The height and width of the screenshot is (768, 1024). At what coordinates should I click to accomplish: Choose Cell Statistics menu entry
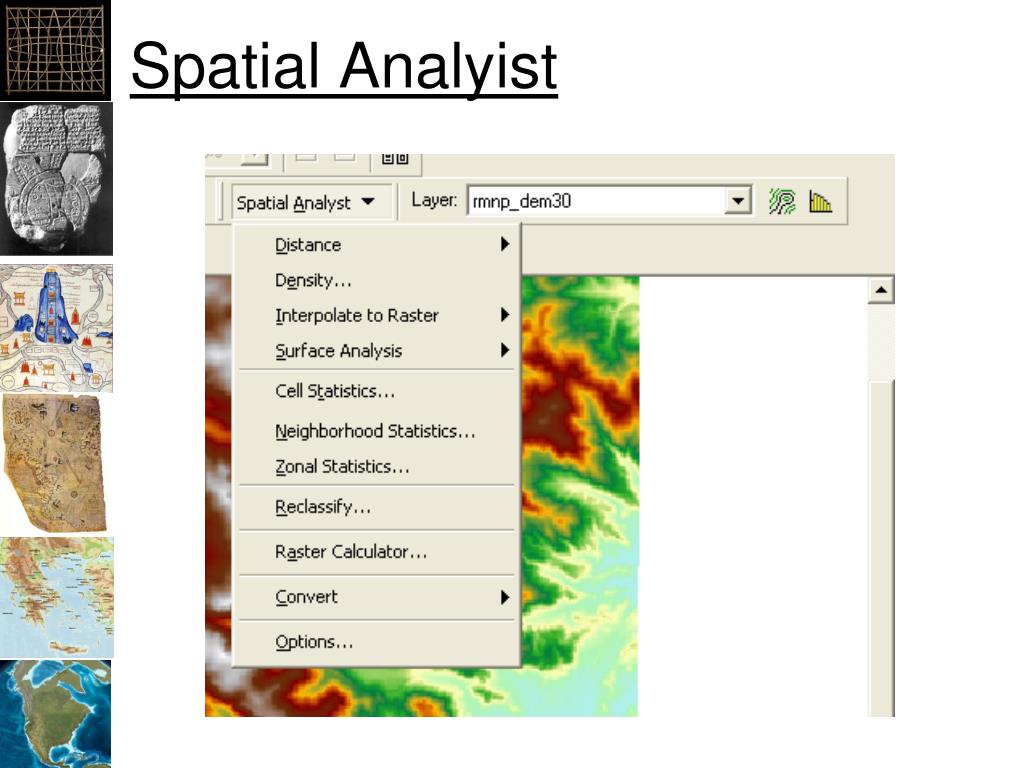(x=376, y=391)
